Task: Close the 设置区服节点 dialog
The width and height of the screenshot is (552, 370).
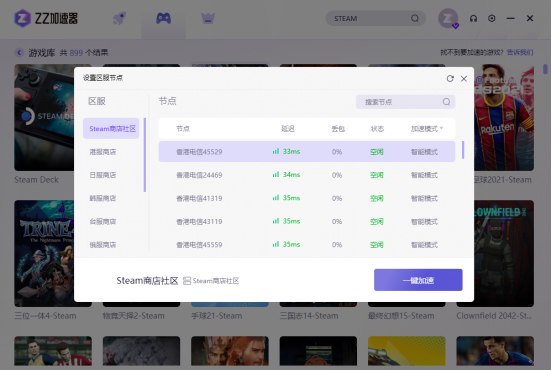Action: click(x=464, y=79)
